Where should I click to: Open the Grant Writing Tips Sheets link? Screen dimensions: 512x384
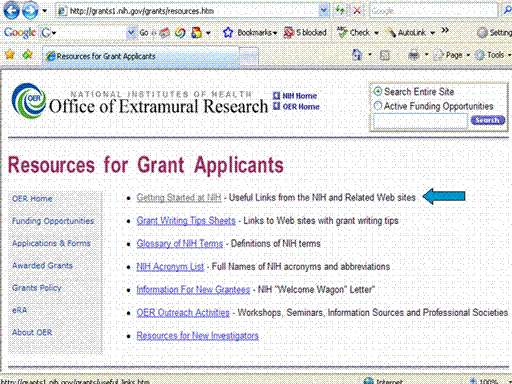(186, 221)
